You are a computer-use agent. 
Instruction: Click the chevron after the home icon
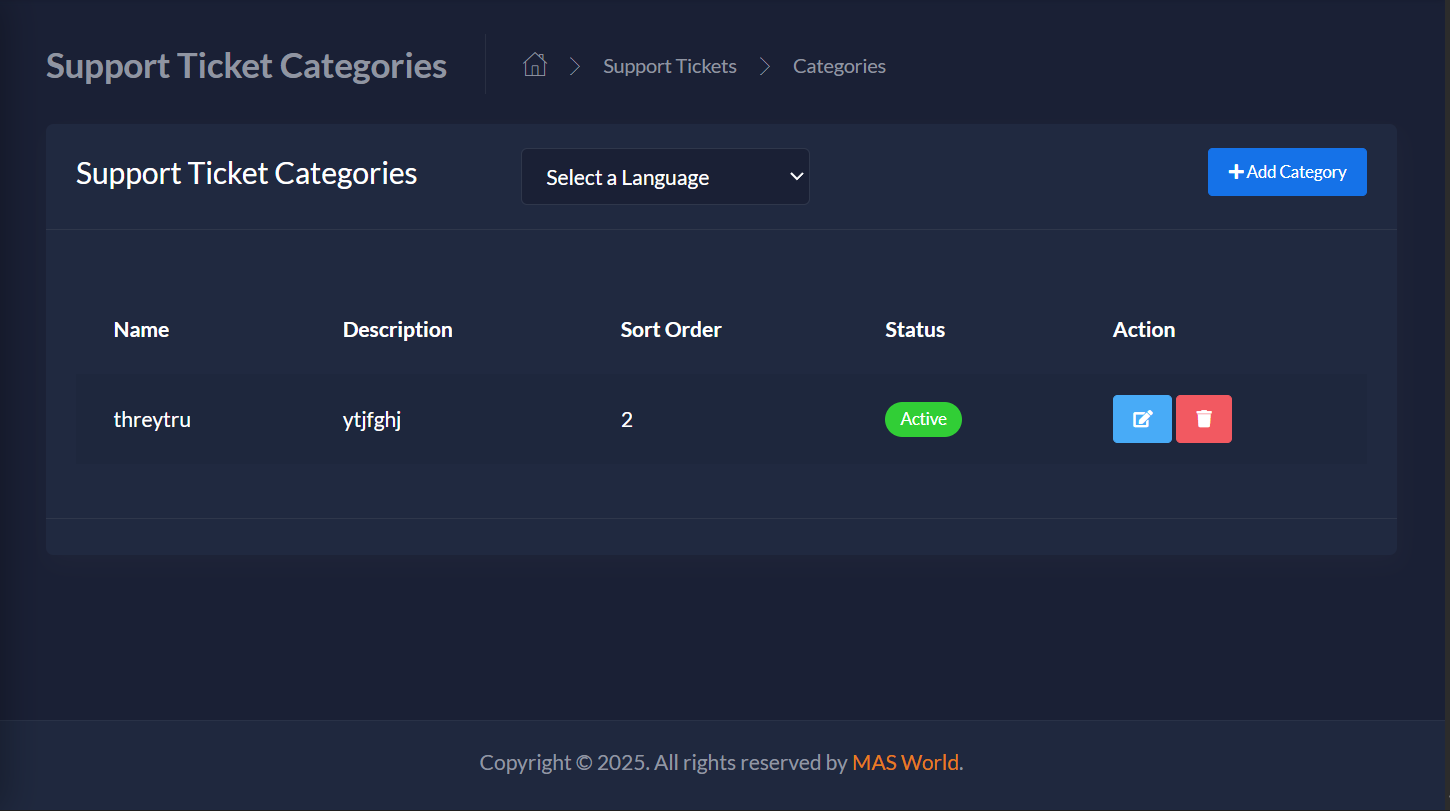574,66
